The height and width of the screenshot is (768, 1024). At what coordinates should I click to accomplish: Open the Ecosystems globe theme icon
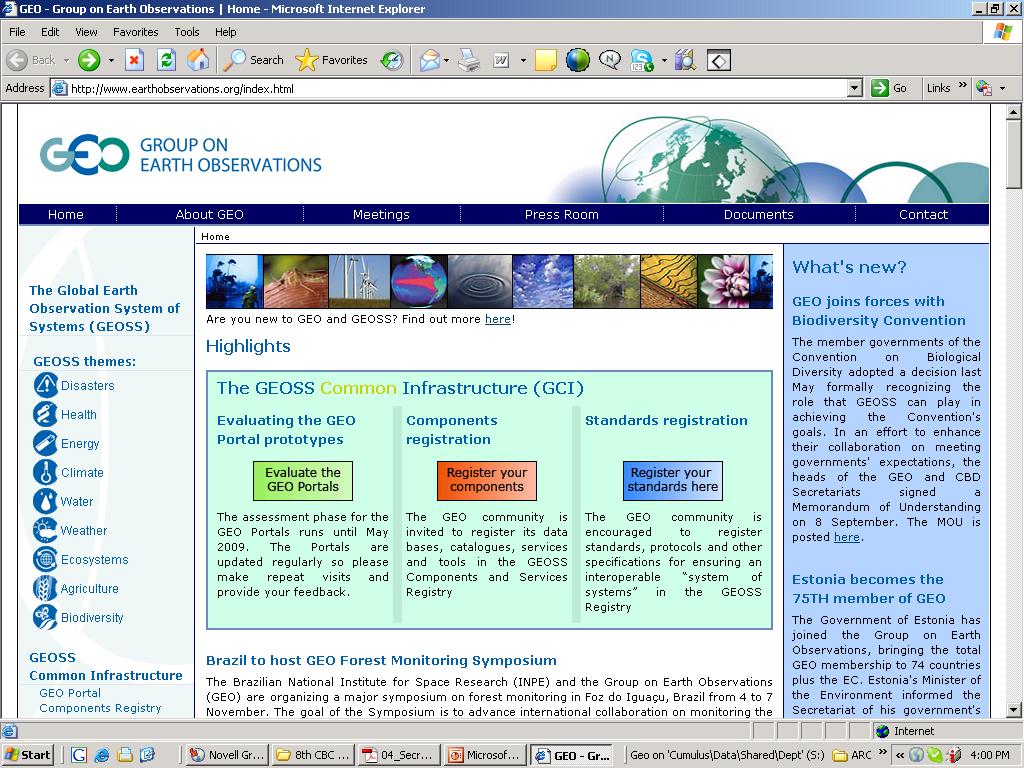point(46,560)
